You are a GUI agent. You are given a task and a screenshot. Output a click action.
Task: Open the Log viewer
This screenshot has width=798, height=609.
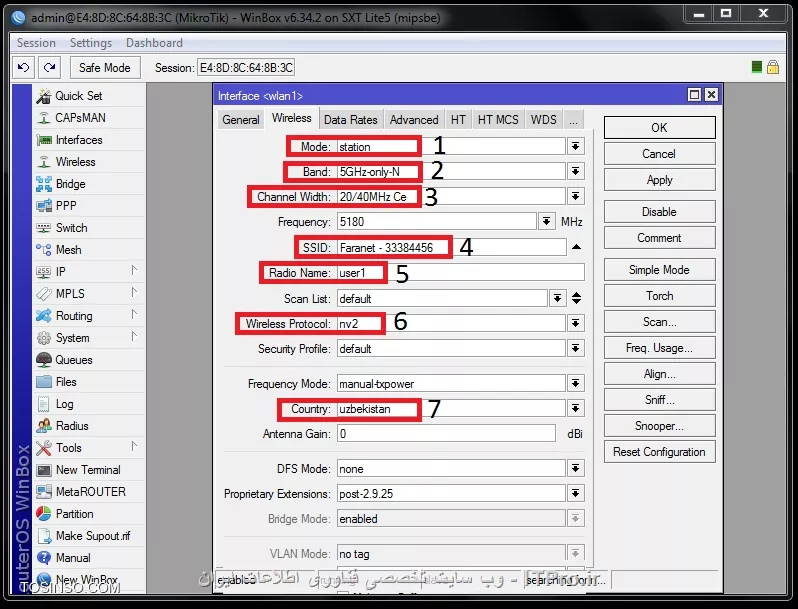[89, 403]
